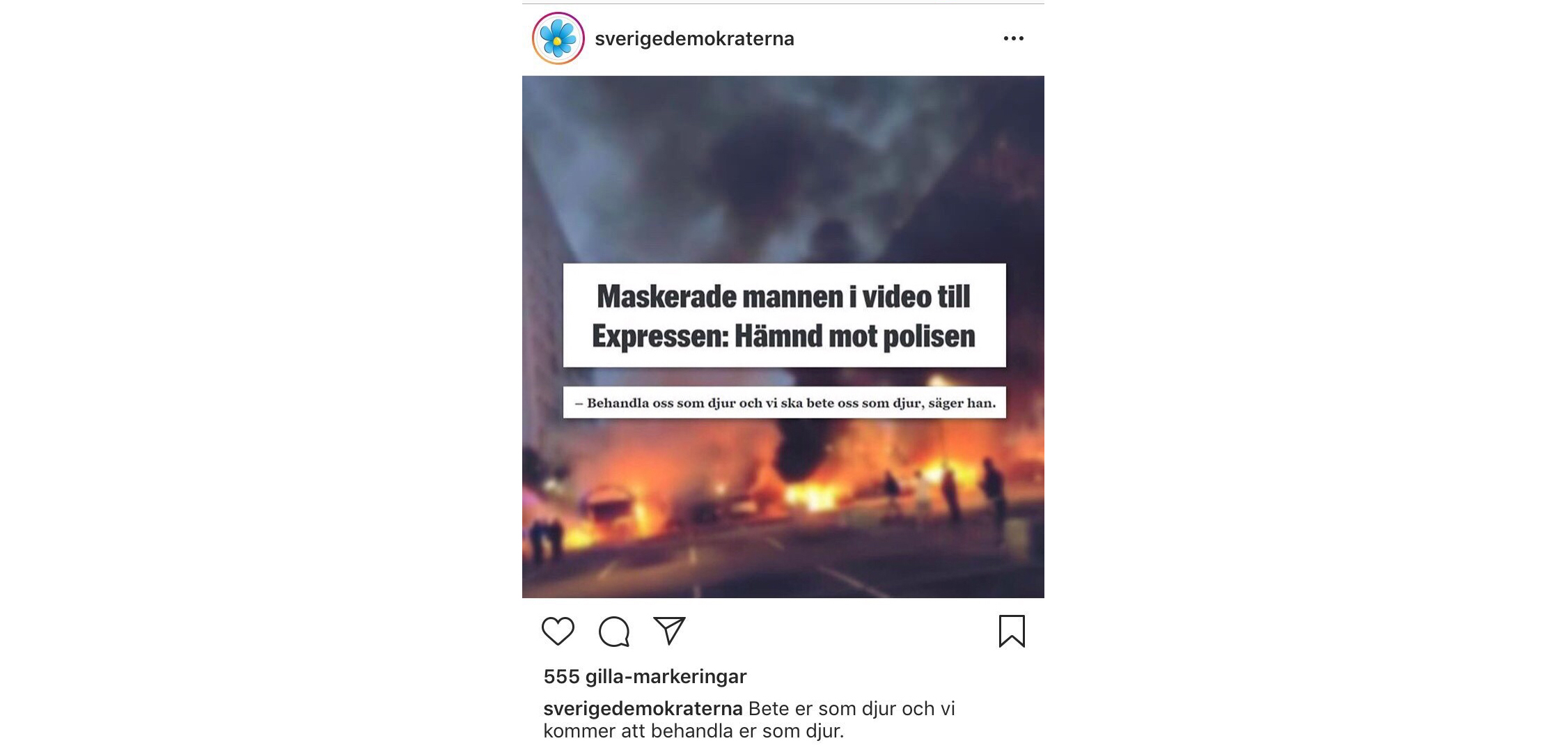Open comments with the speech bubble icon
This screenshot has width=1568, height=750.
point(614,632)
